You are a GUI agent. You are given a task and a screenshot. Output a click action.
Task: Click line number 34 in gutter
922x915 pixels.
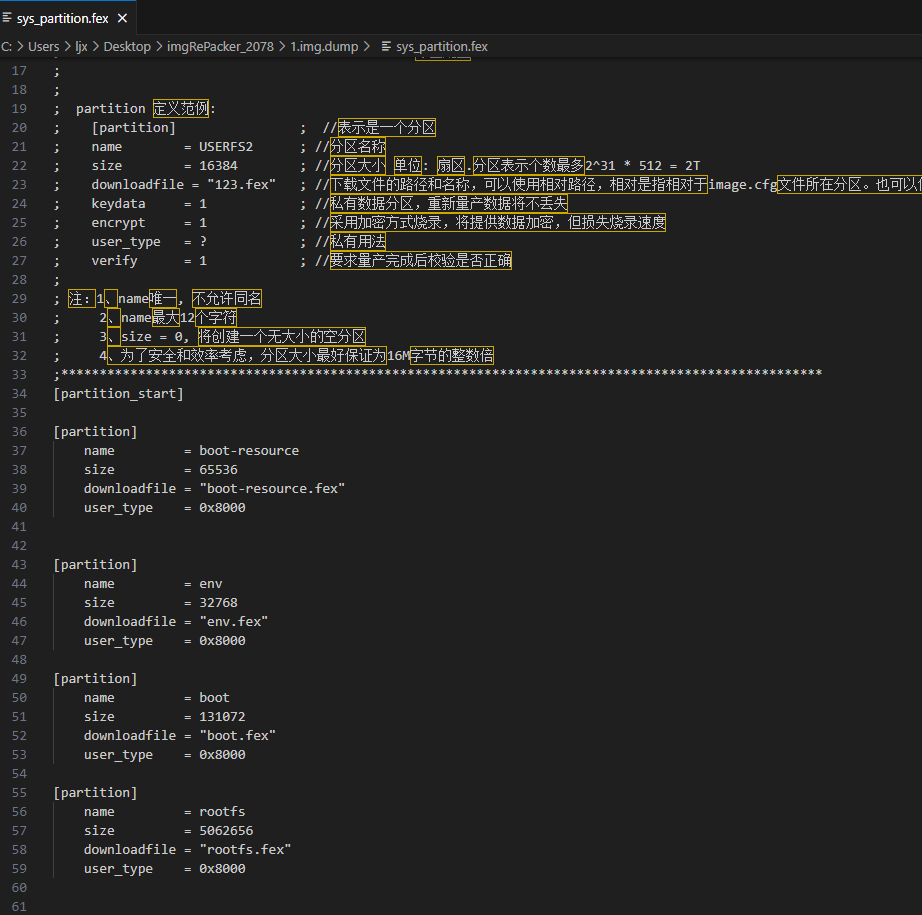(19, 393)
